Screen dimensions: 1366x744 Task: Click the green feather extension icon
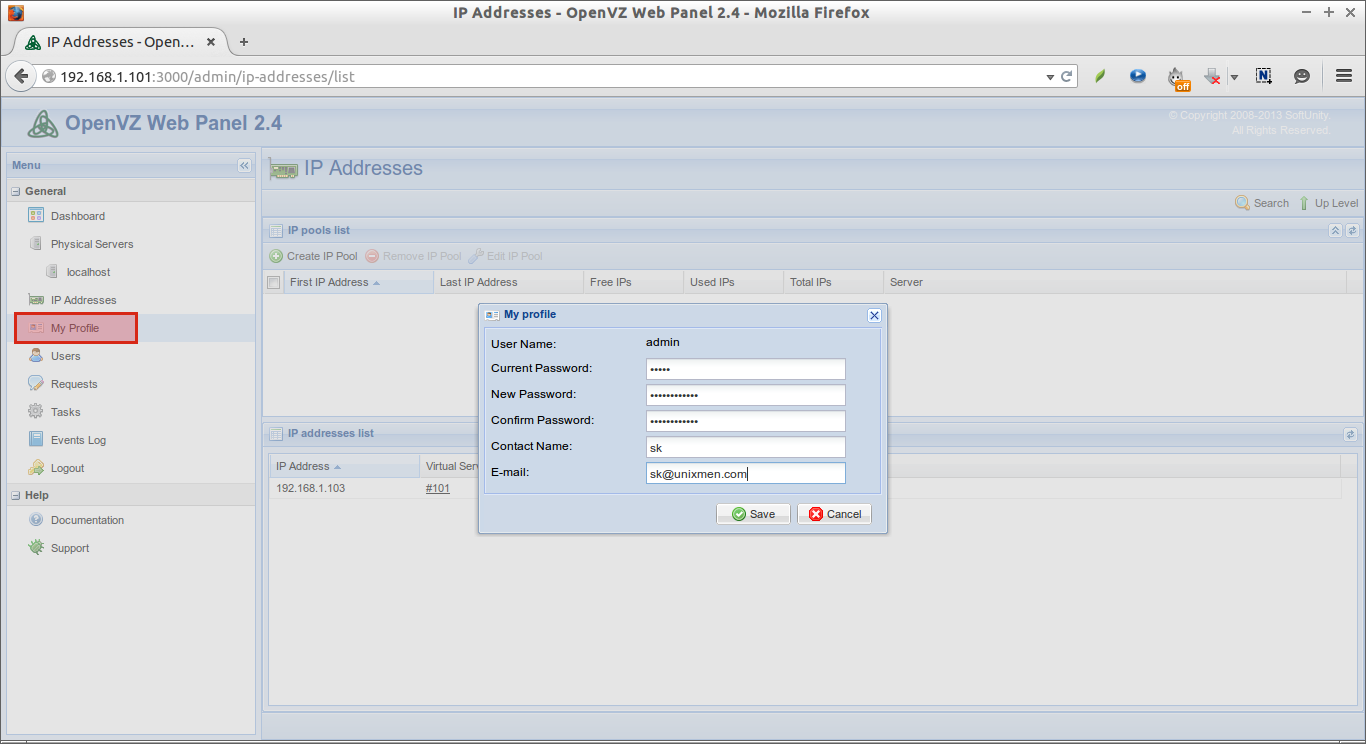click(x=1100, y=76)
